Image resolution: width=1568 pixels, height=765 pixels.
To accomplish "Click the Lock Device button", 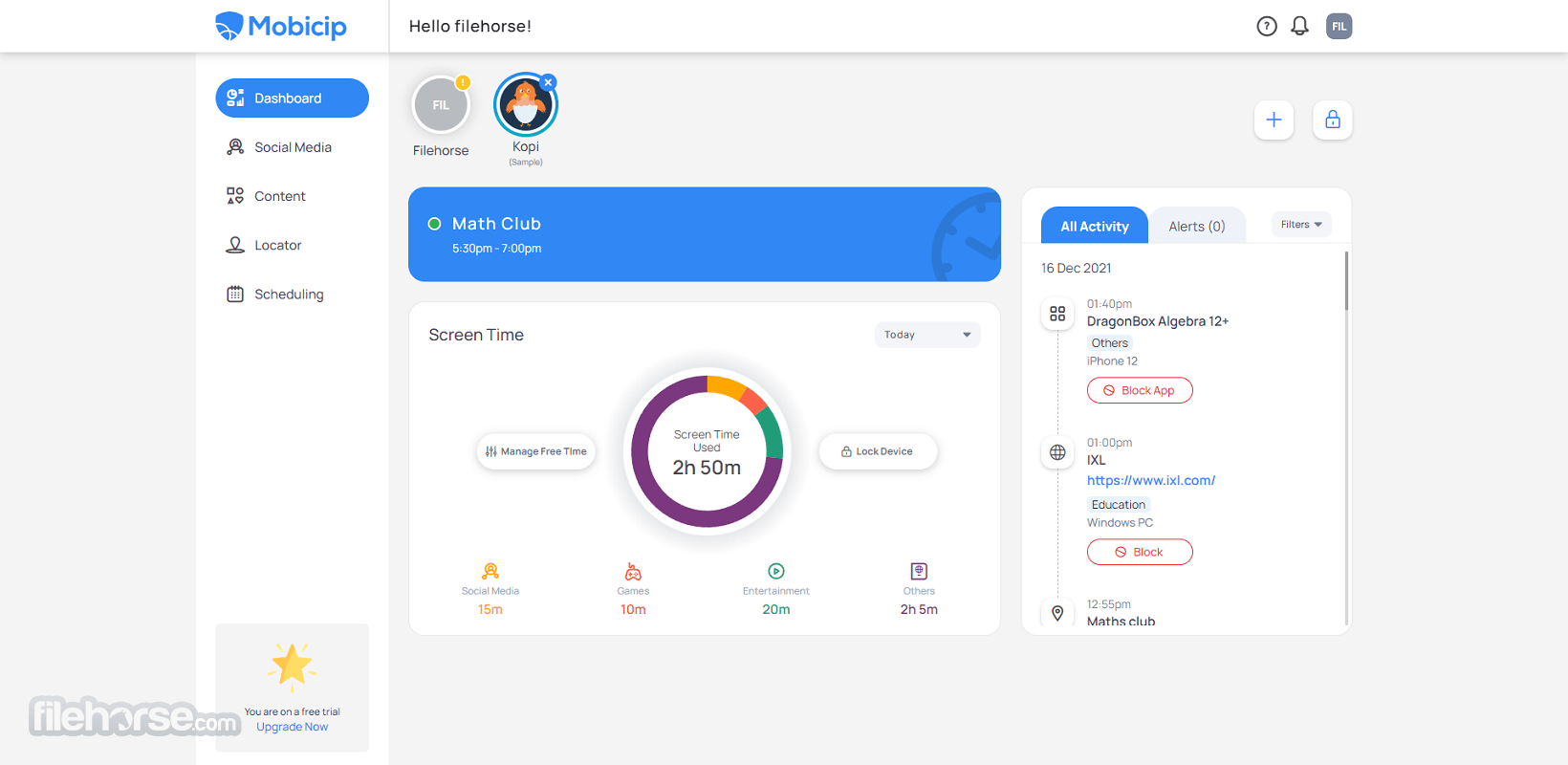I will [878, 451].
